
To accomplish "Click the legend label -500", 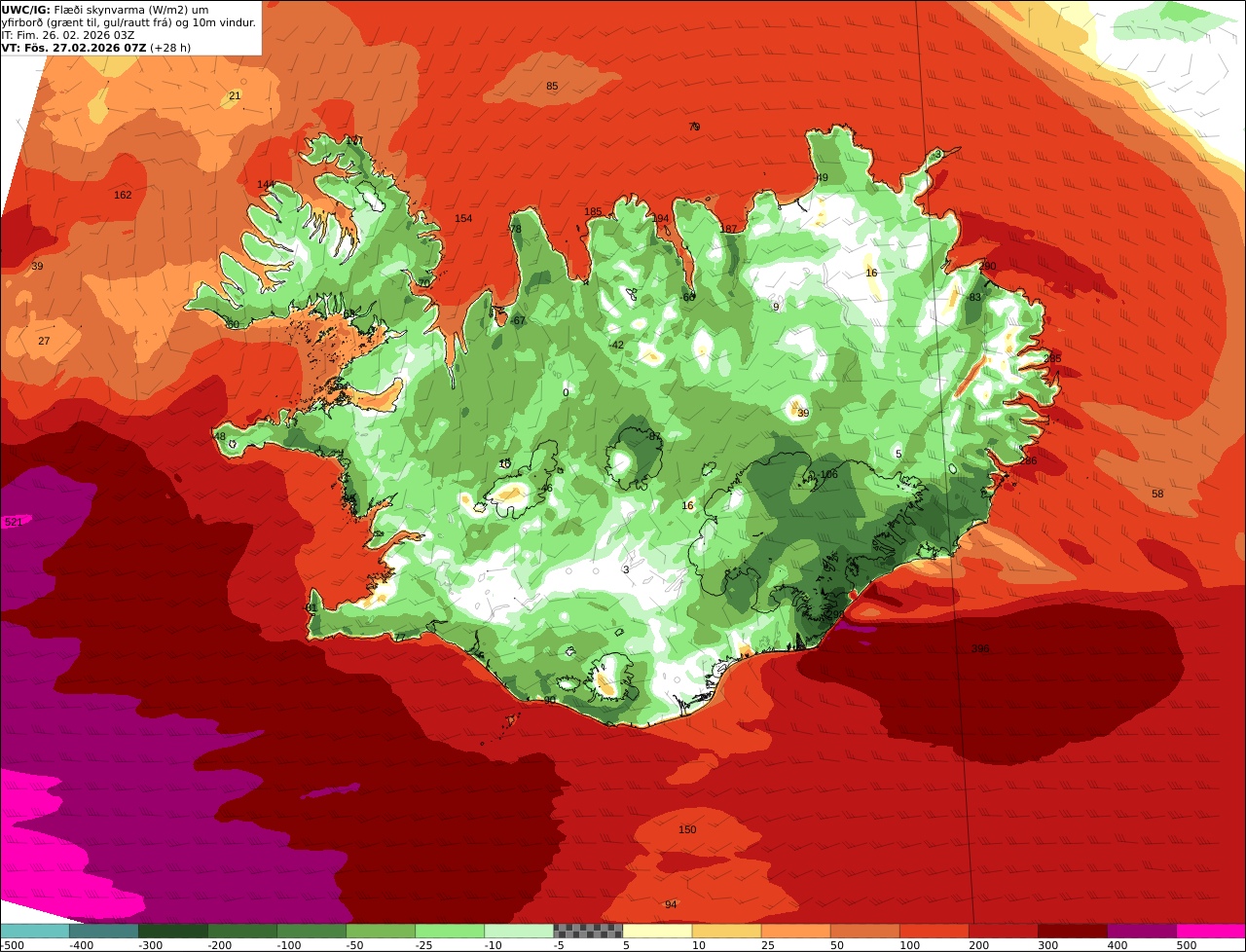I will [12, 945].
